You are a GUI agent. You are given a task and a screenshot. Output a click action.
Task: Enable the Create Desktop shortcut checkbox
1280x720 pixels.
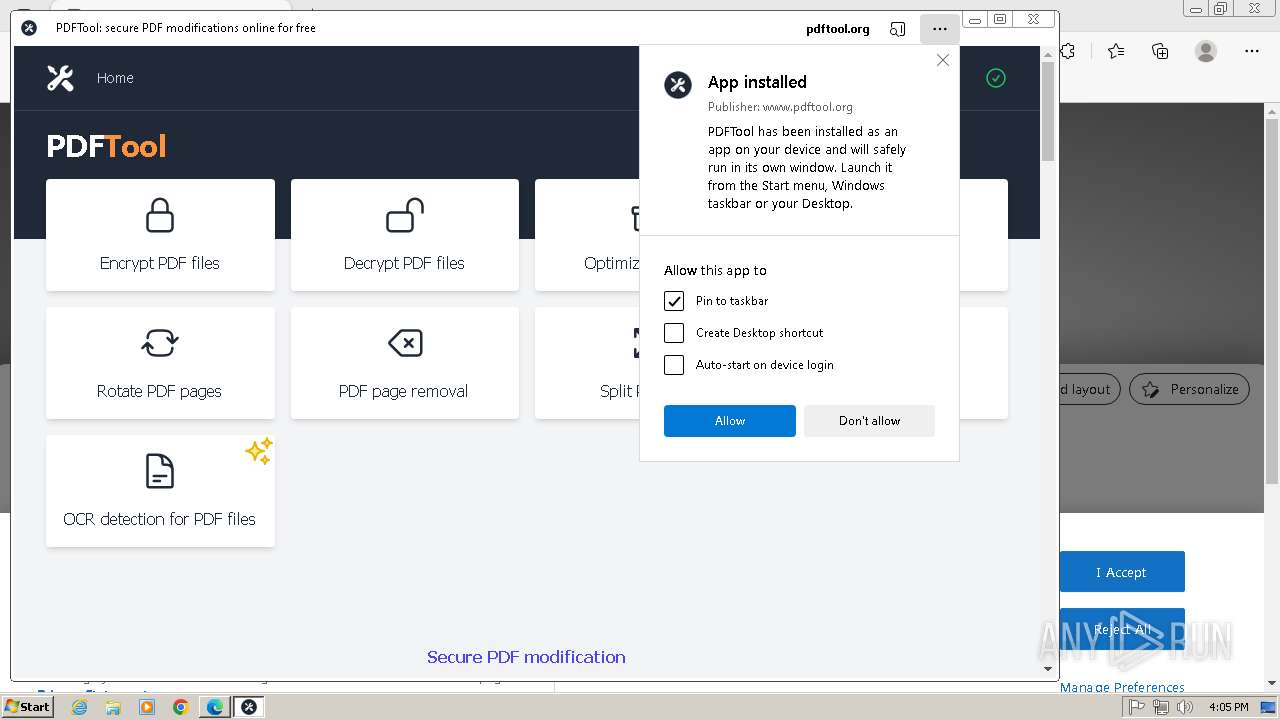point(674,333)
